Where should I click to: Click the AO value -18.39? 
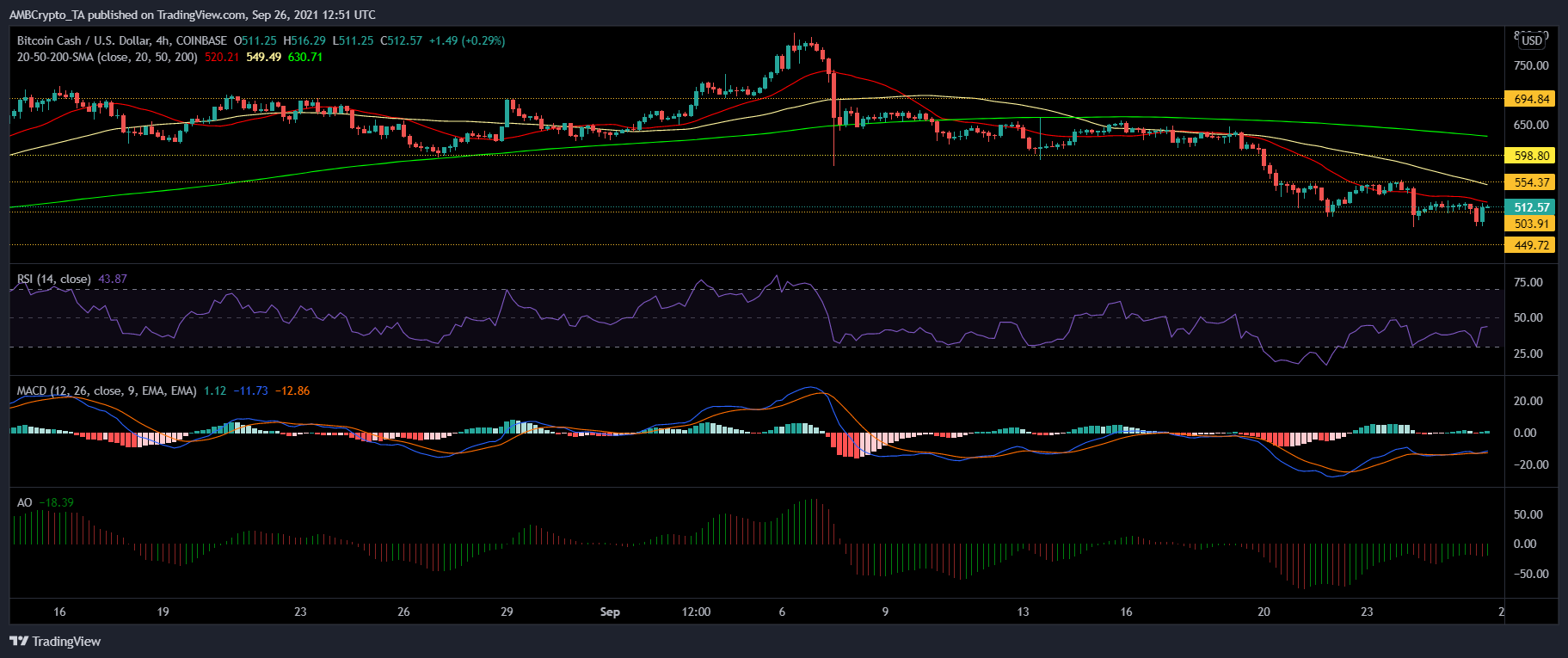[56, 502]
